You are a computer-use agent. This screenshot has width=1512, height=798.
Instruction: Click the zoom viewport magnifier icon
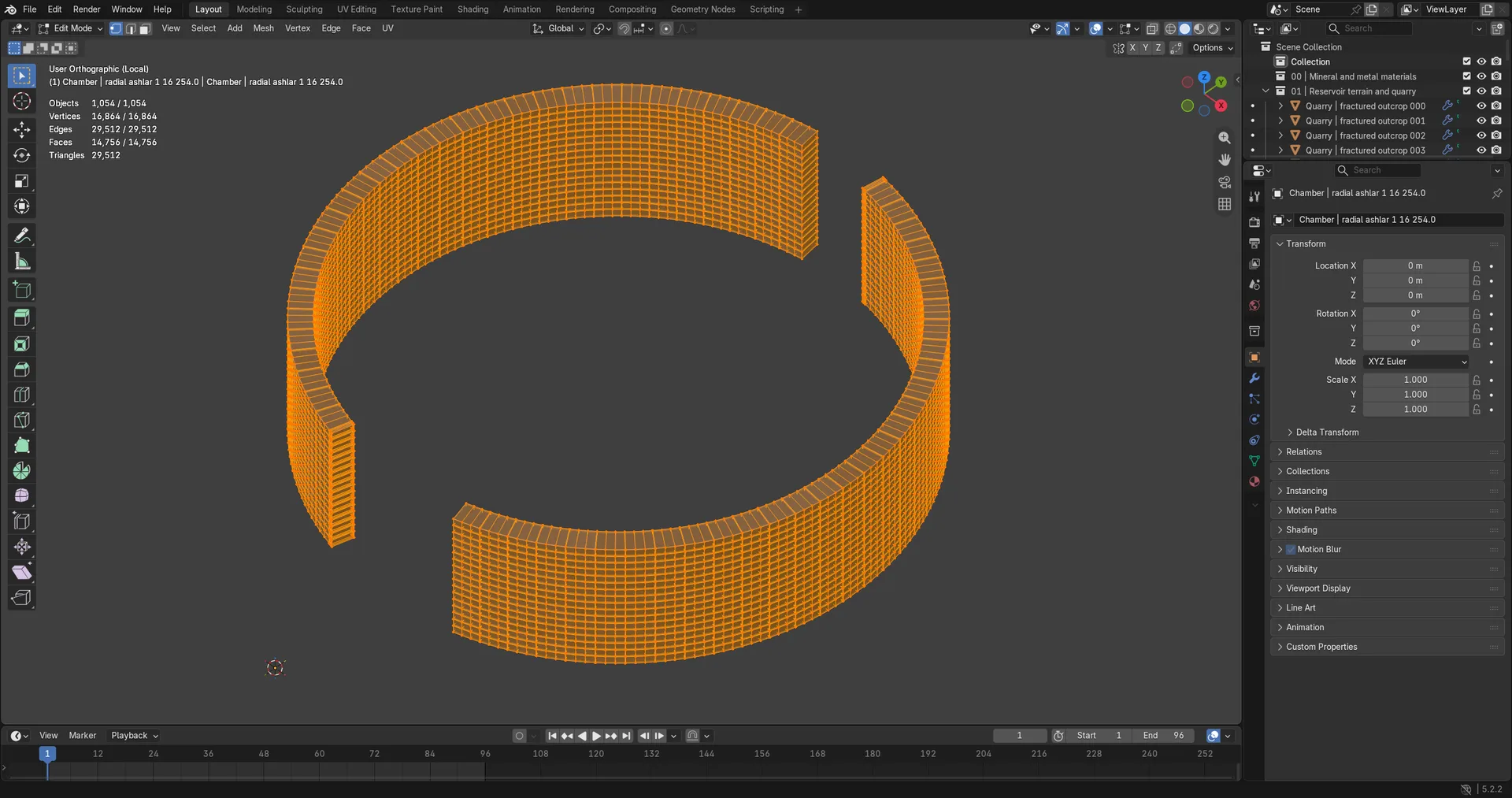tap(1225, 138)
